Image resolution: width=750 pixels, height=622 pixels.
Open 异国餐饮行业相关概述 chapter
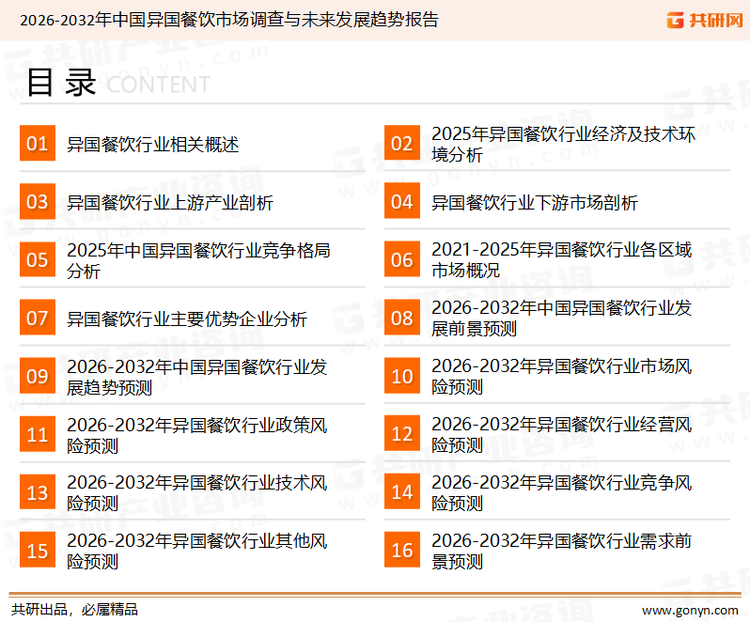(153, 145)
